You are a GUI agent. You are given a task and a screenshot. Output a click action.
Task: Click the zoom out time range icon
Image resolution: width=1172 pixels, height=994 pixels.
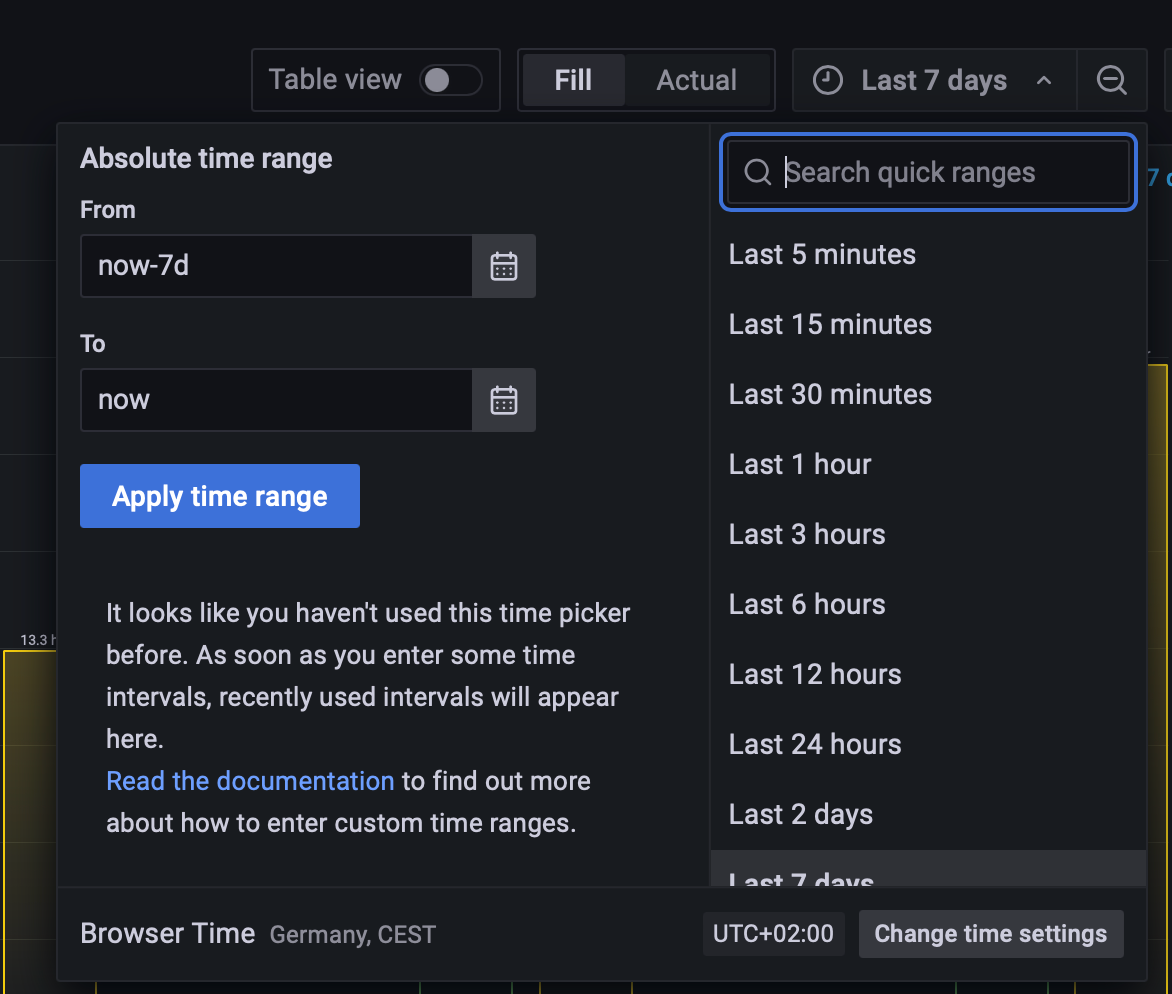tap(1111, 80)
